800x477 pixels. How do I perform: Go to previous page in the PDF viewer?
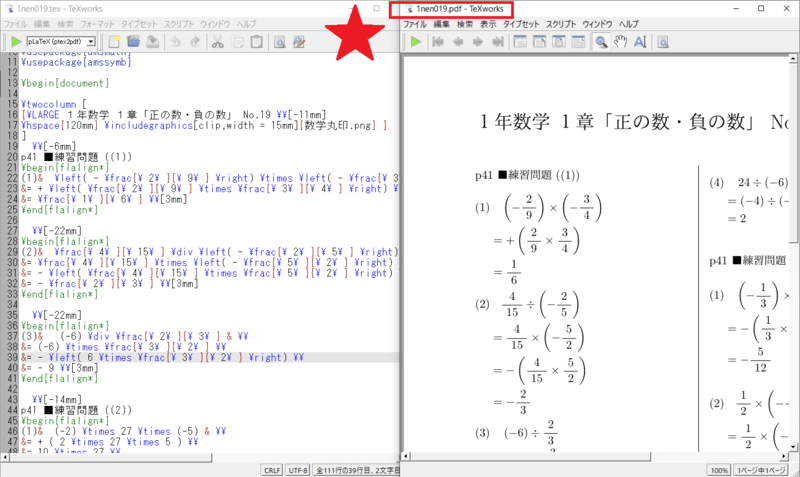[458, 42]
